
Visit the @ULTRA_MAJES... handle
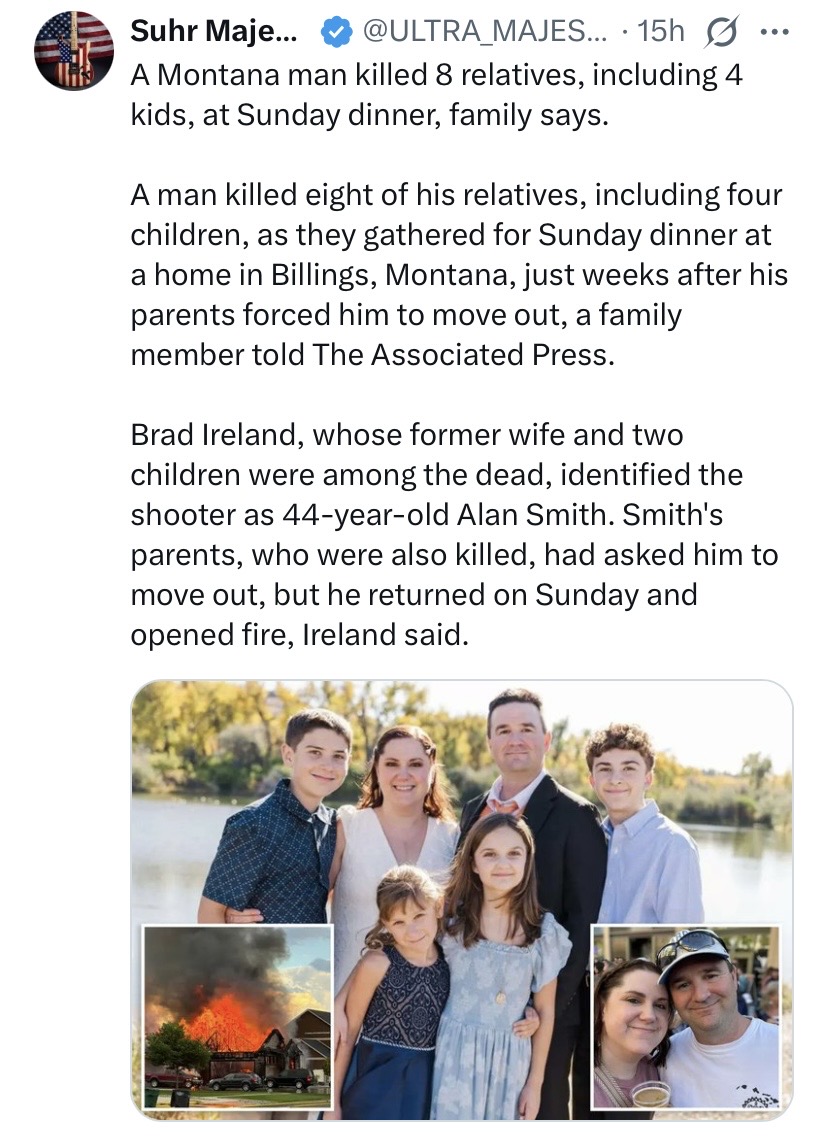[x=476, y=31]
